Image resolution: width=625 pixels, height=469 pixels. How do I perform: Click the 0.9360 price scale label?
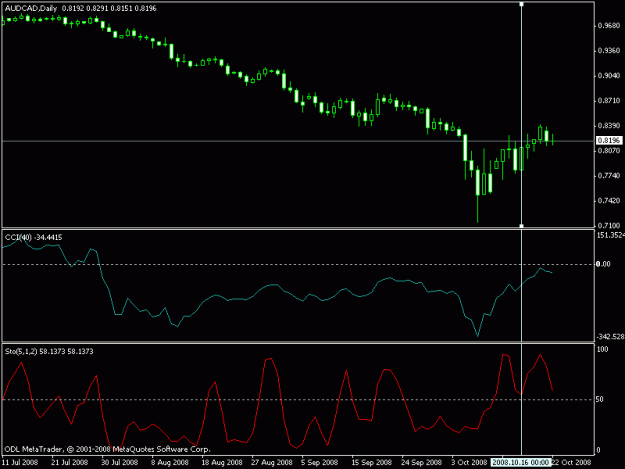click(609, 51)
